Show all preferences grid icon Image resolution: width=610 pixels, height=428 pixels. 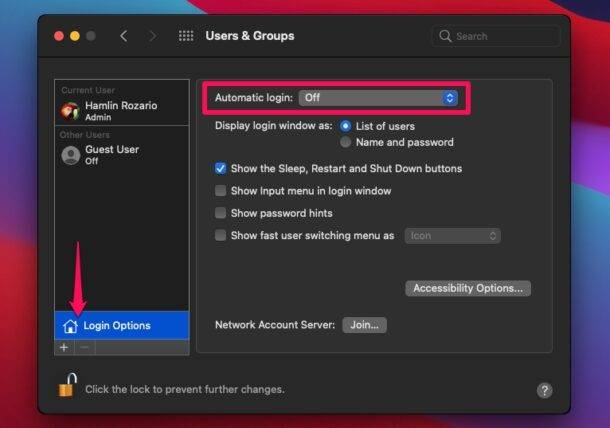[x=186, y=36]
